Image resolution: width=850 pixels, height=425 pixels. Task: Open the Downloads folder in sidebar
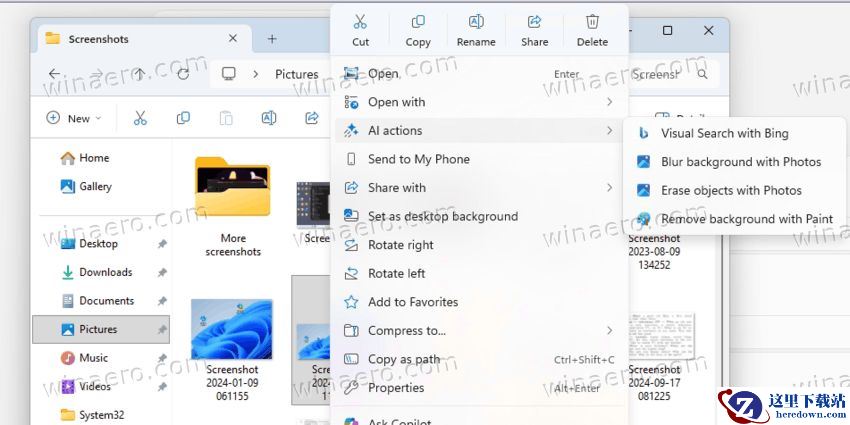pyautogui.click(x=105, y=272)
